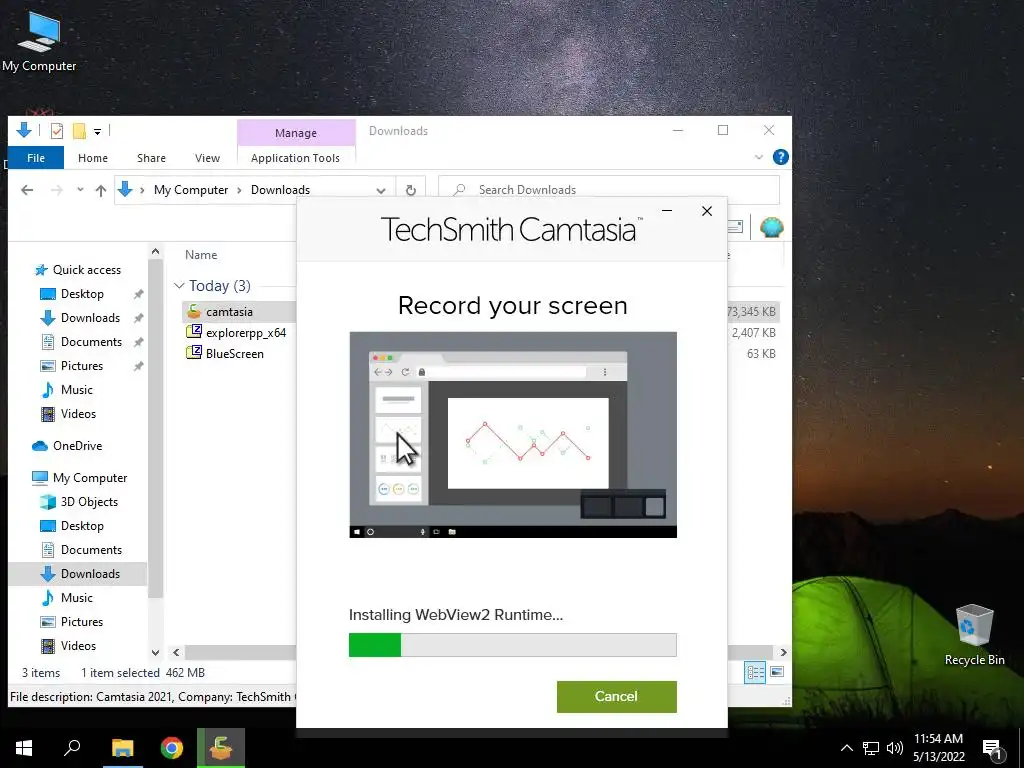
Task: Select Downloads under My Computer
Action: pos(90,574)
